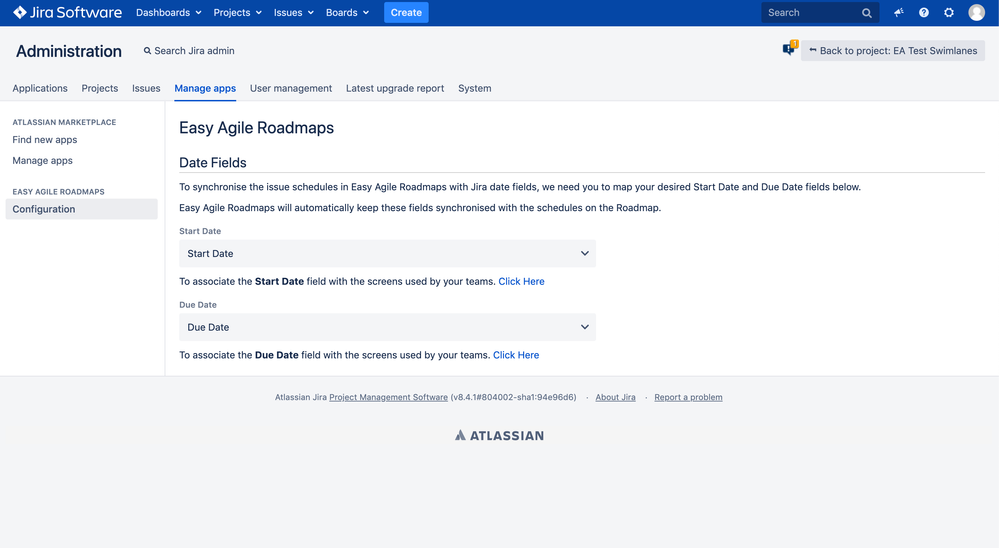Select the Manage apps tab
The image size is (999, 548).
(205, 89)
